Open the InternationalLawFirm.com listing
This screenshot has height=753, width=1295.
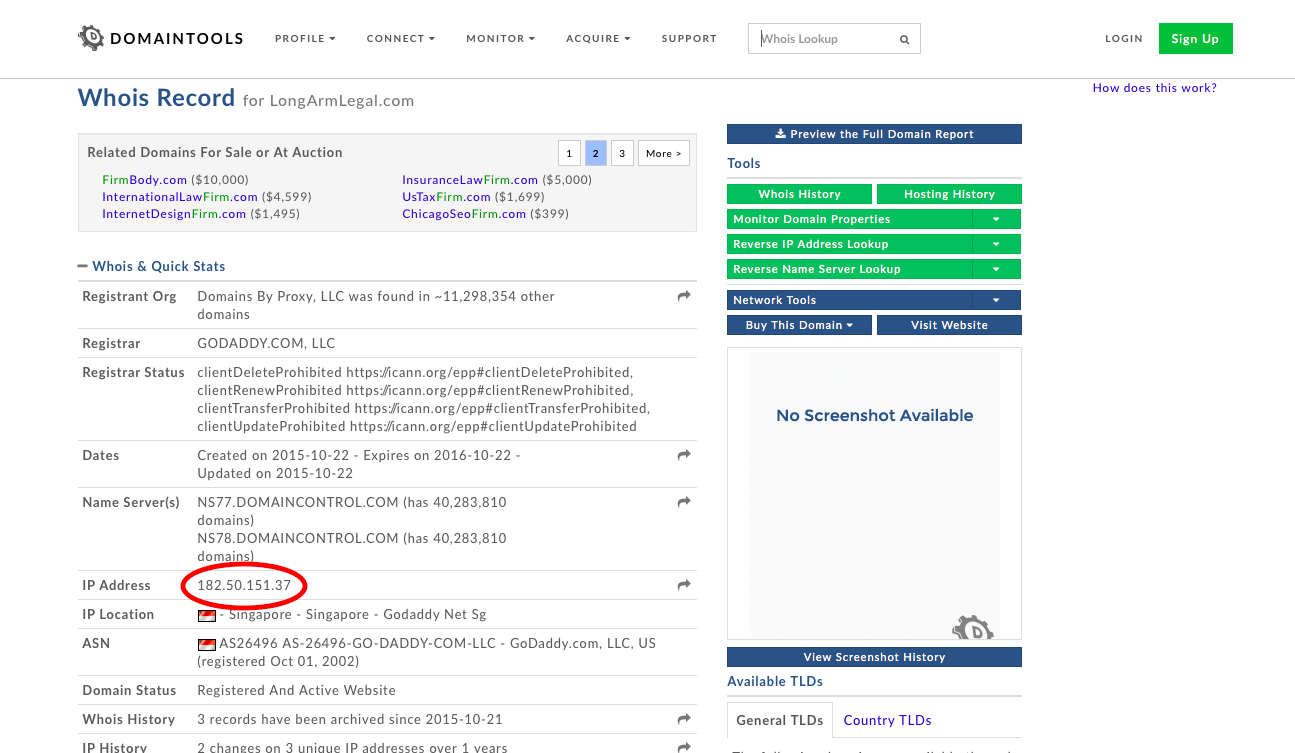click(180, 197)
